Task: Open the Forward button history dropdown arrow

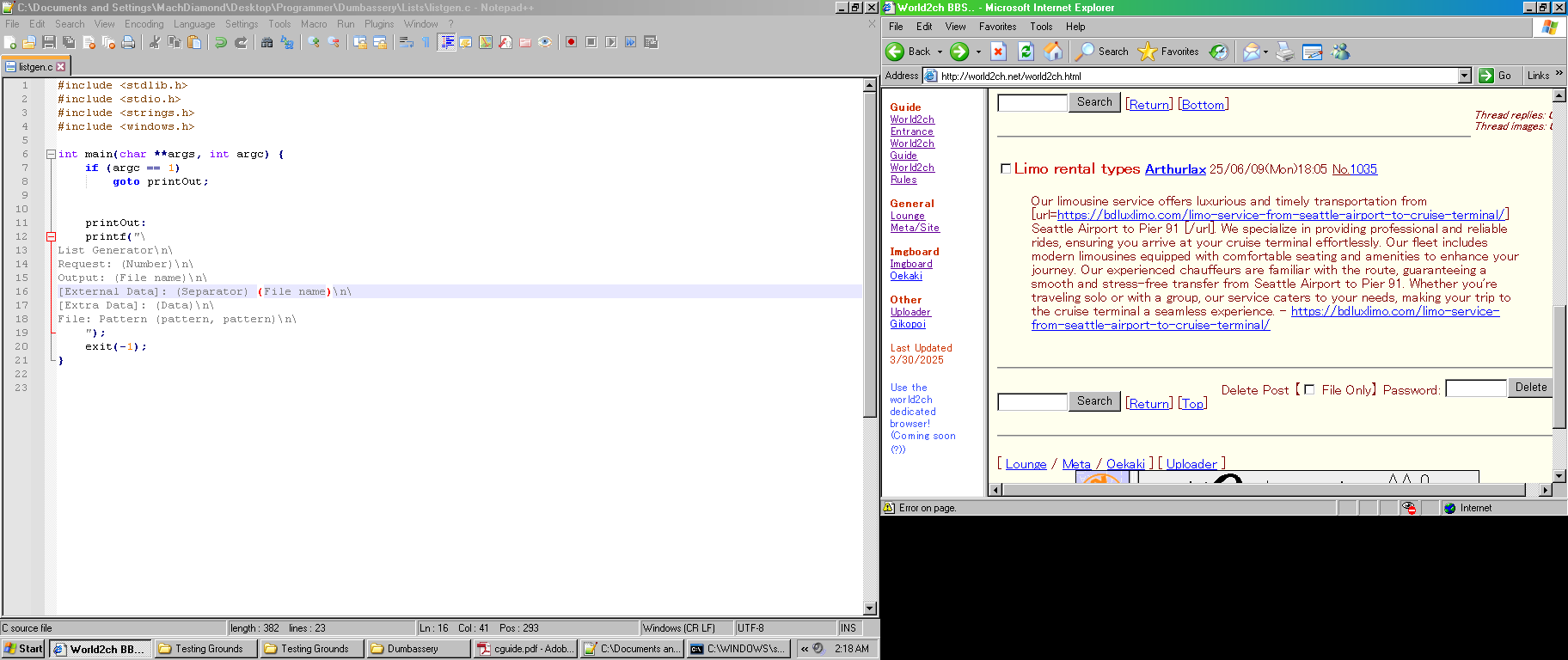Action: click(x=978, y=52)
